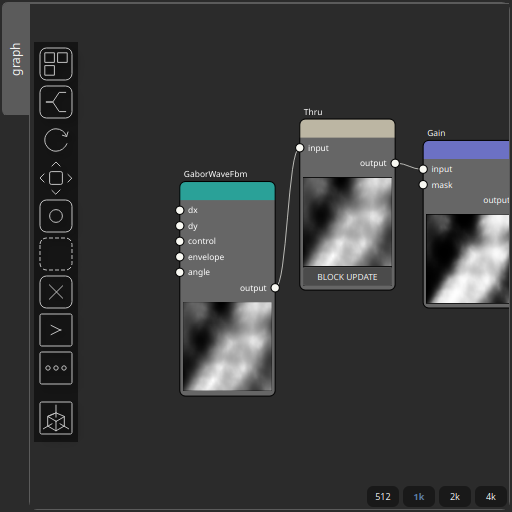This screenshot has width=512, height=512.
Task: Switch to the graph tab
Action: pos(16,59)
